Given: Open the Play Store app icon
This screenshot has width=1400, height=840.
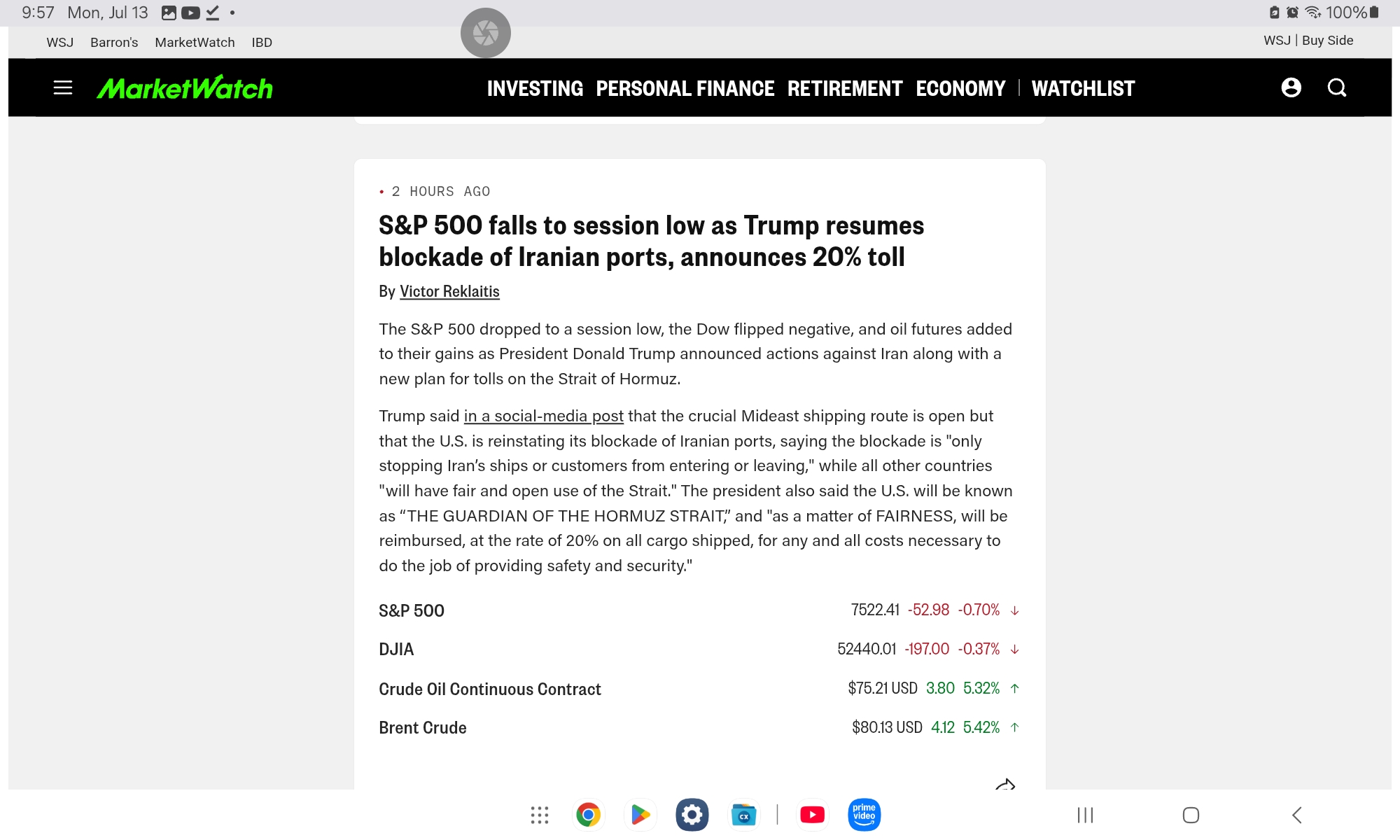Looking at the screenshot, I should coord(640,815).
